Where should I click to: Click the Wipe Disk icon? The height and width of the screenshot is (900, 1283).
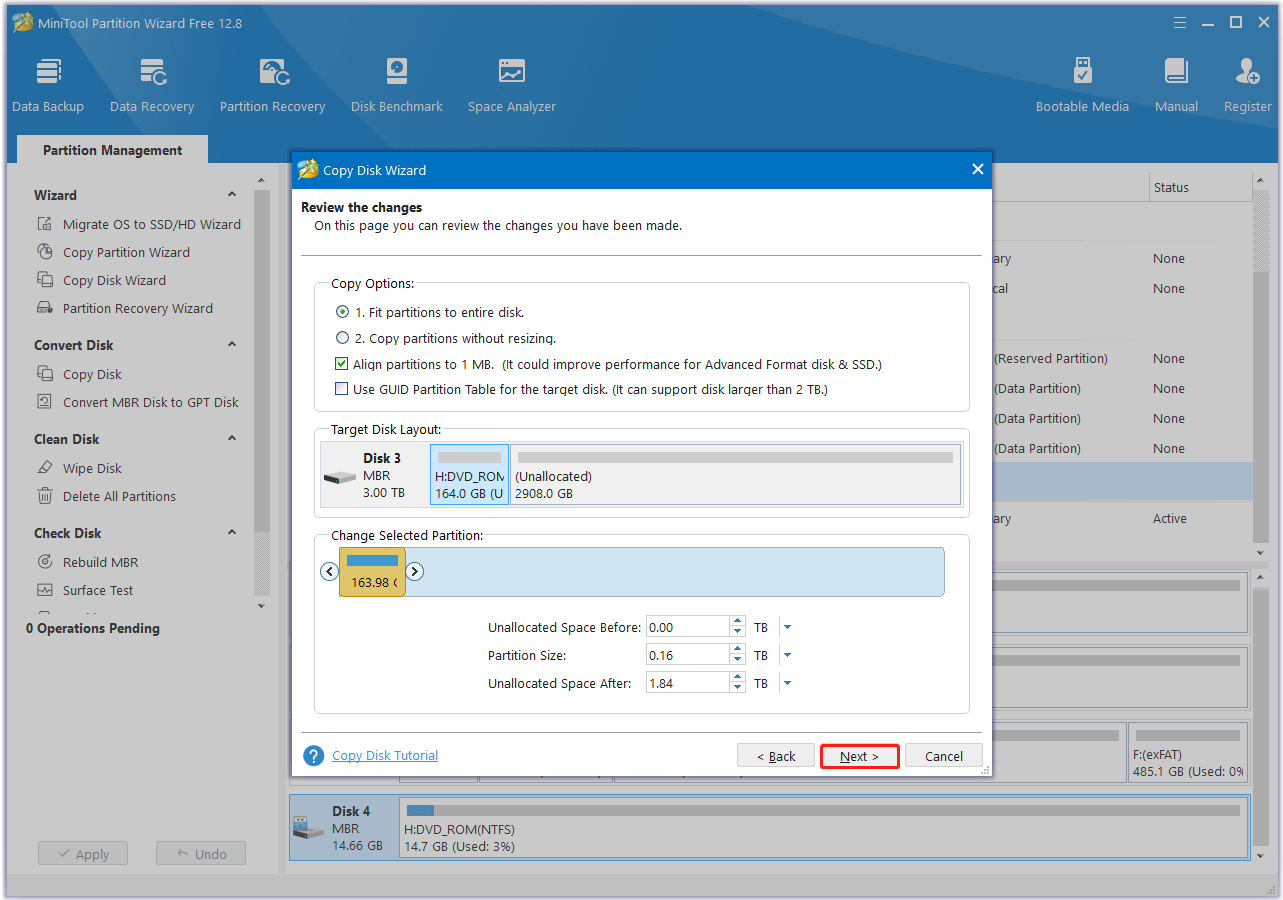pos(45,468)
